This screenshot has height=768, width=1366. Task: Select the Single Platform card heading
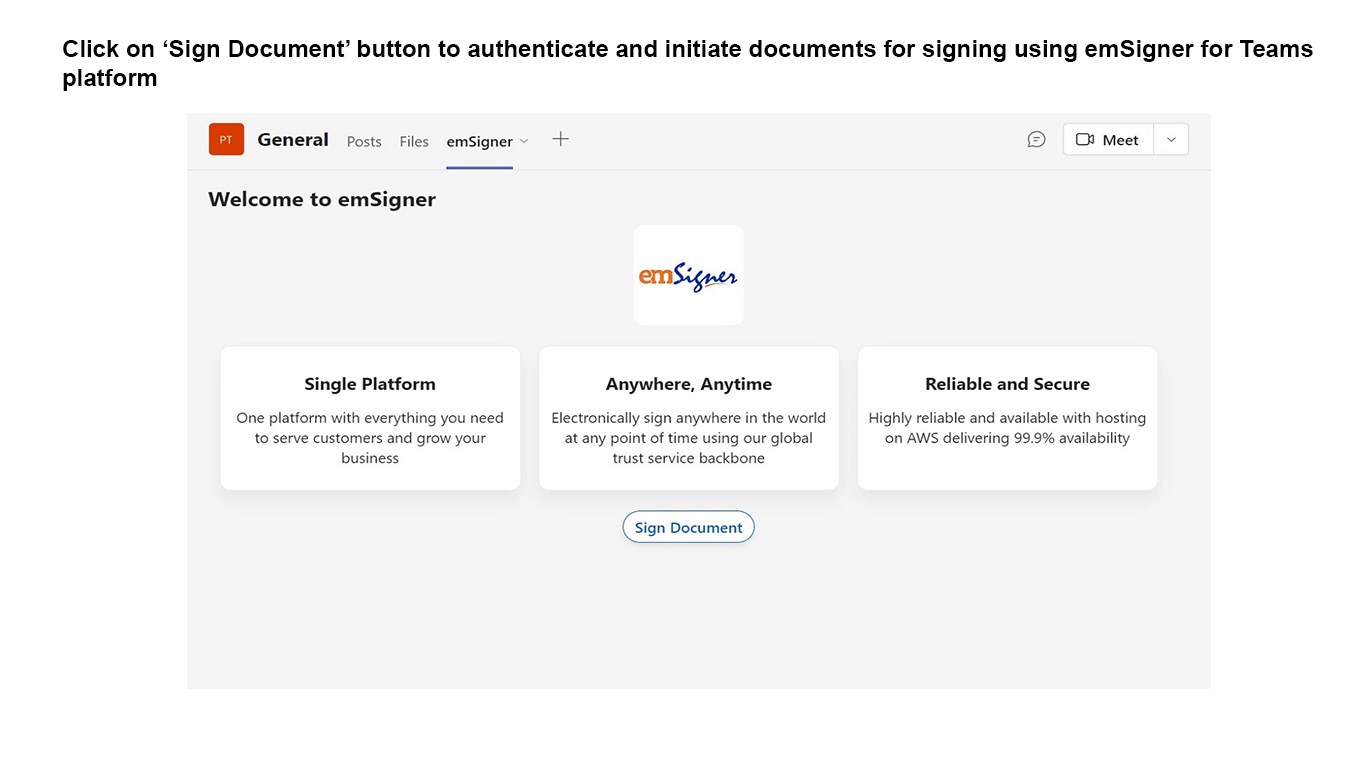click(370, 384)
